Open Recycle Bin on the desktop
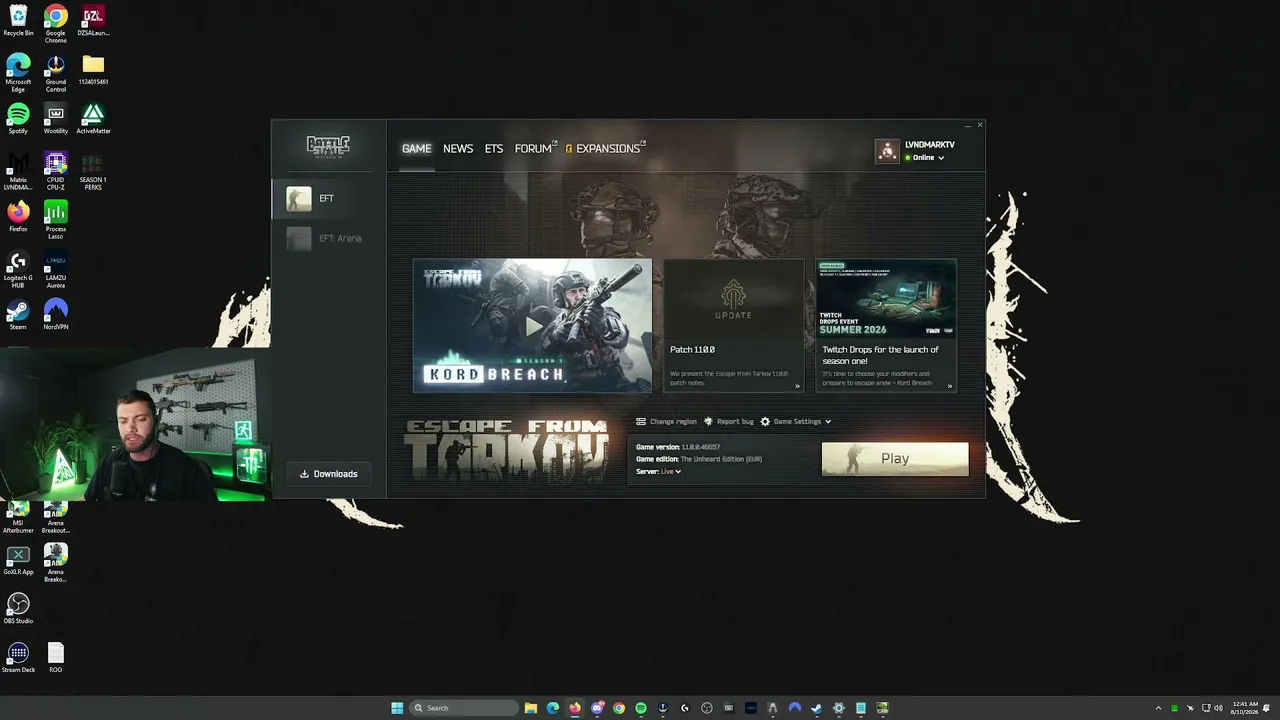 18,21
